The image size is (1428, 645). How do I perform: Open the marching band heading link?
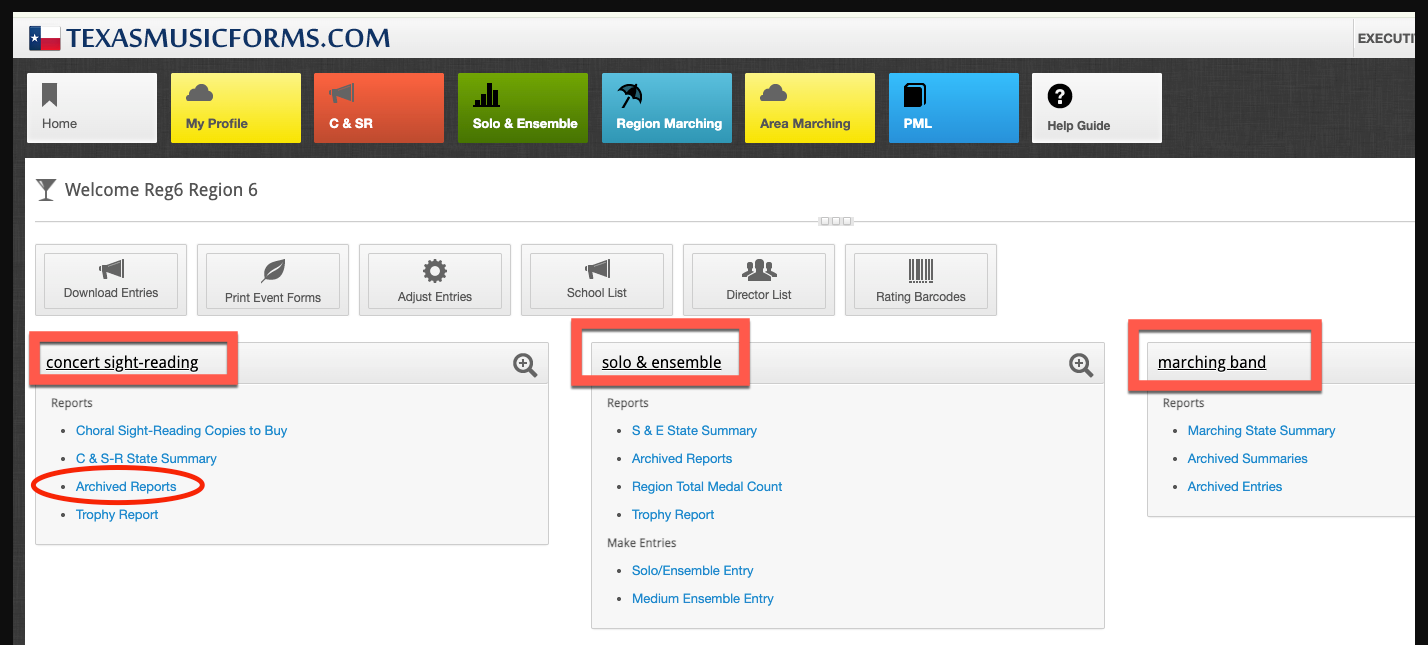pyautogui.click(x=1212, y=362)
